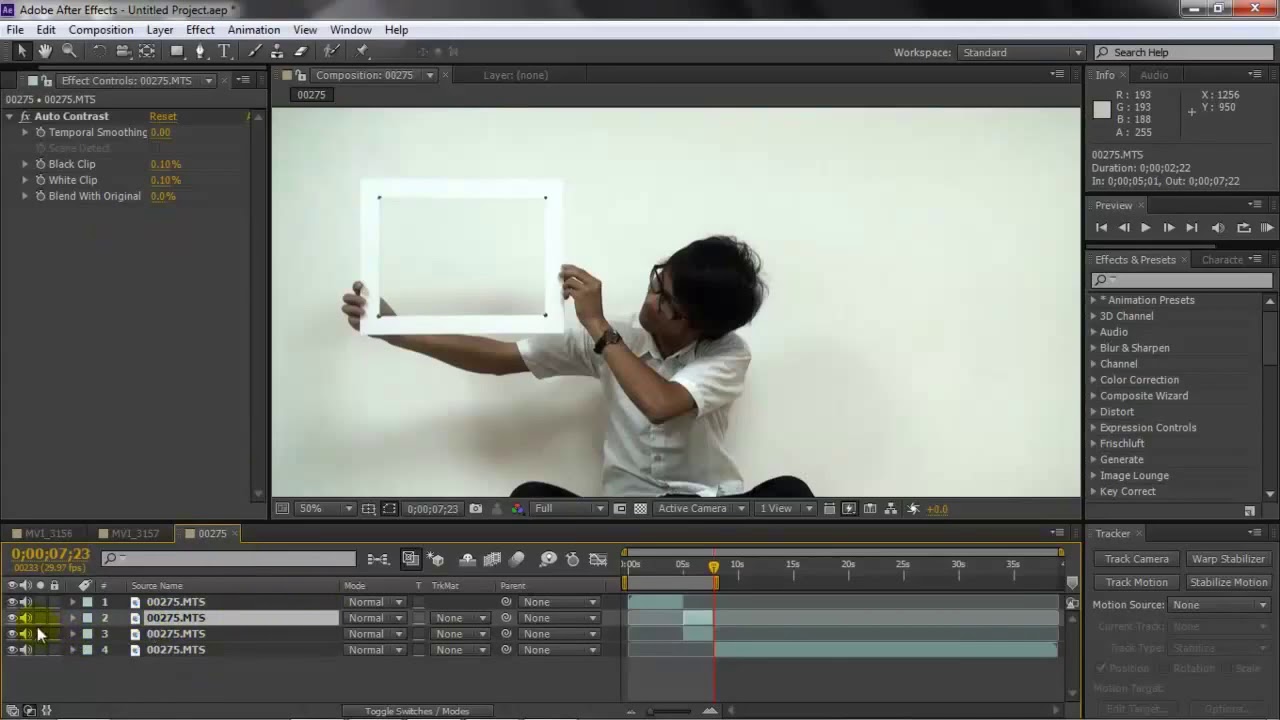The height and width of the screenshot is (720, 1280).
Task: Select the Eraser tool
Action: pyautogui.click(x=300, y=52)
